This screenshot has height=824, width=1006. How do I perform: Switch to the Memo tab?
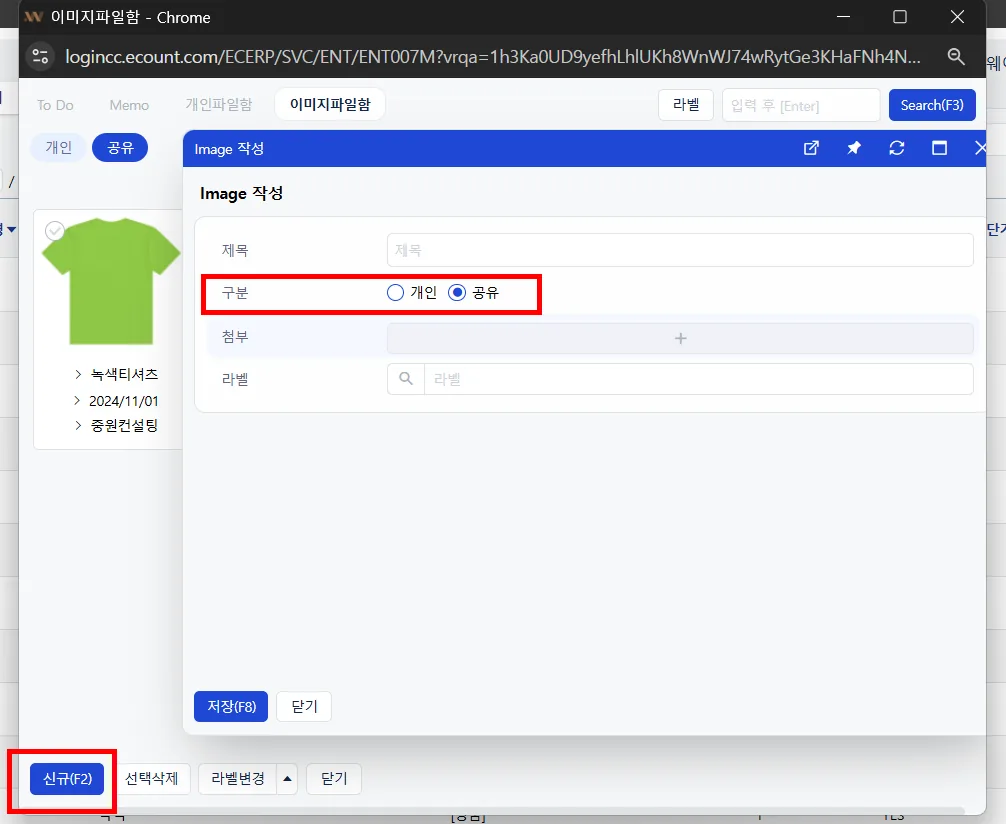pyautogui.click(x=129, y=105)
